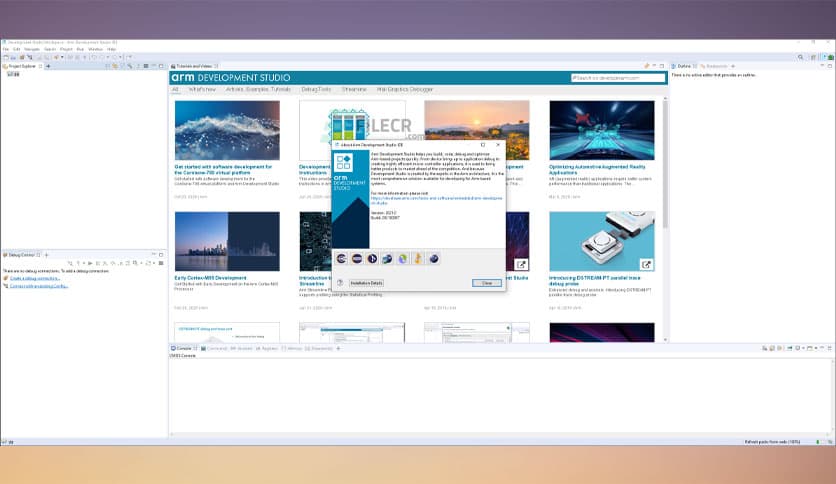
Task: Click the Automotive Augmented Reality car thumbnail
Action: [x=602, y=130]
